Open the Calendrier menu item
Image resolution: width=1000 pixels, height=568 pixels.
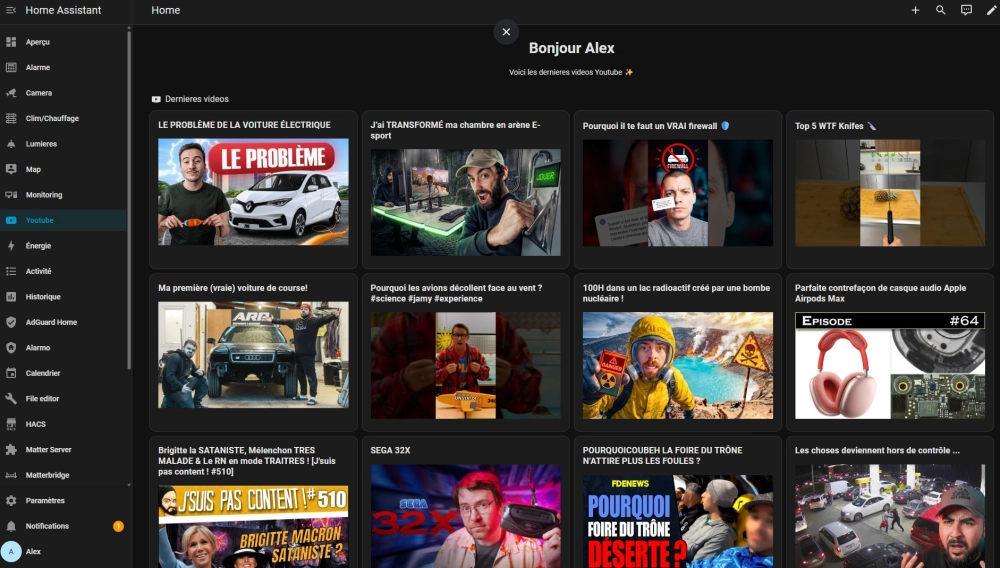tap(64, 374)
